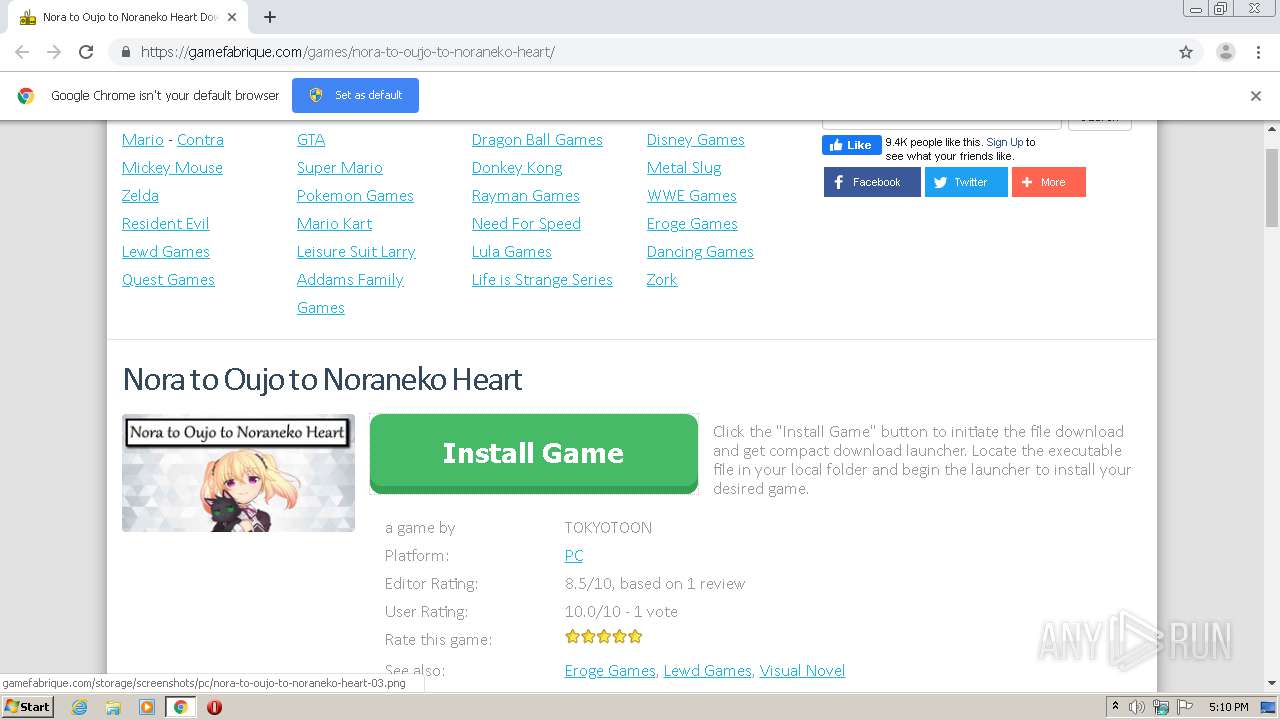Click the browser forward arrow
The height and width of the screenshot is (720, 1280).
click(54, 52)
